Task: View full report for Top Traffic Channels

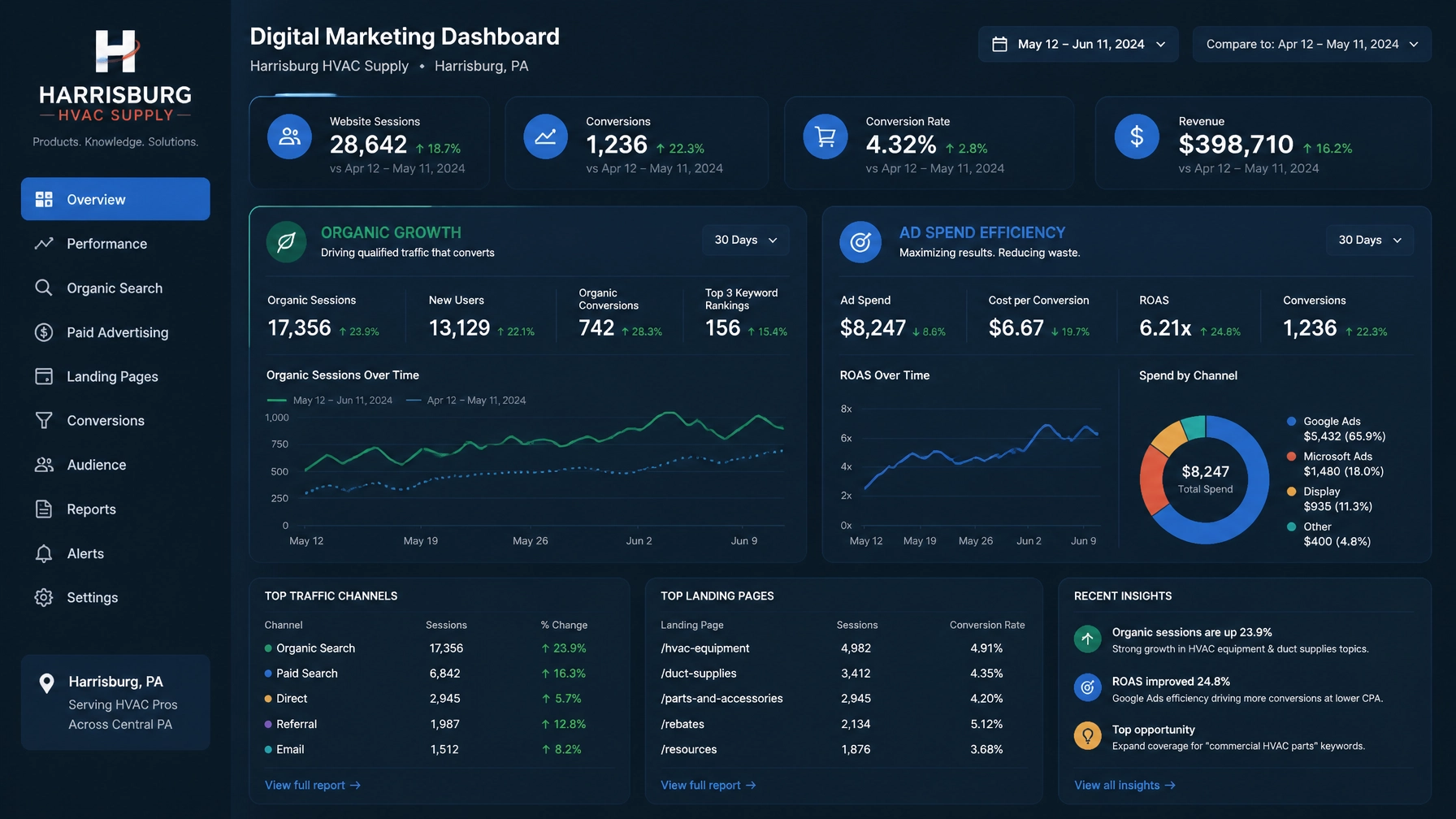Action: 313,785
